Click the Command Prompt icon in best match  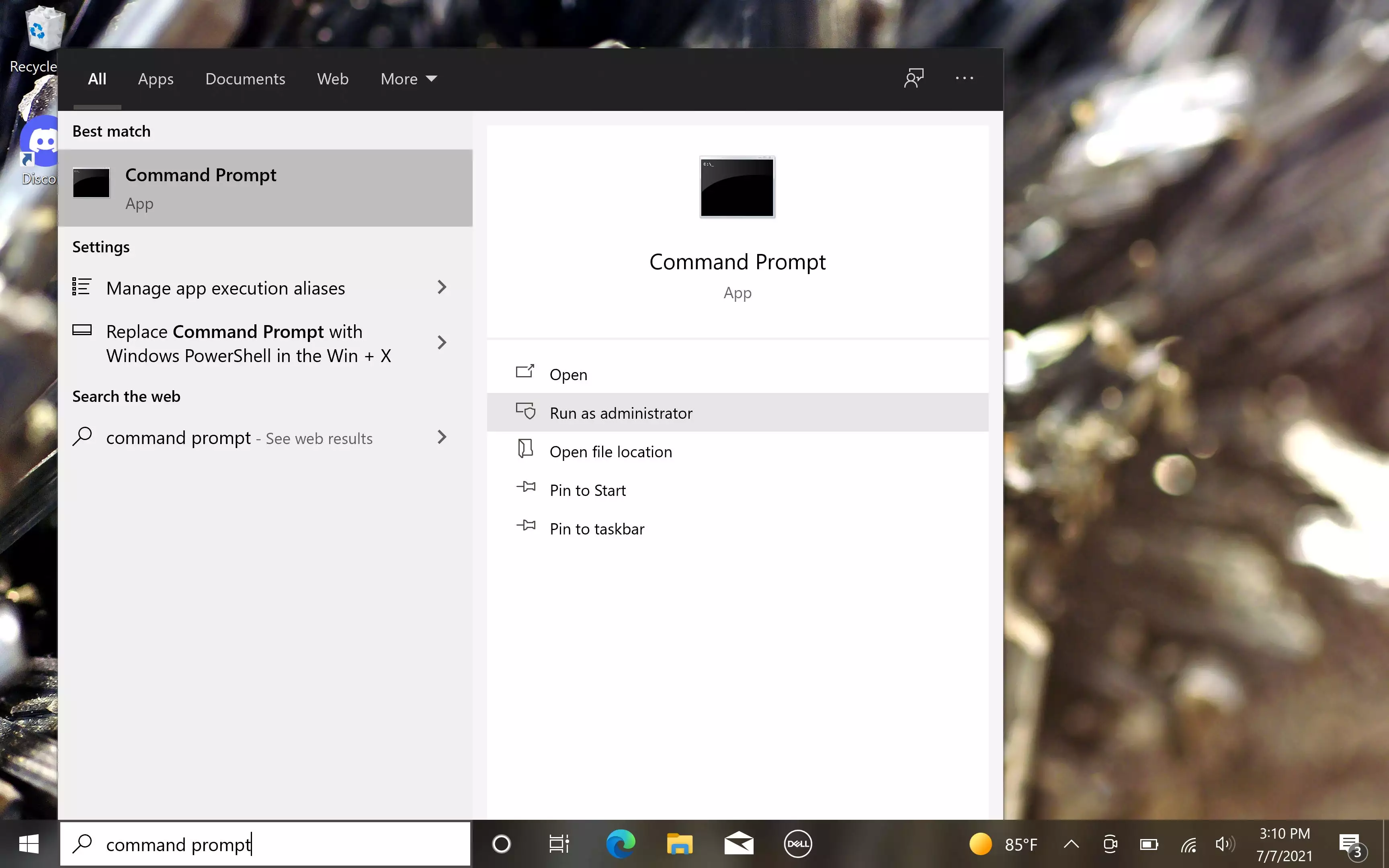coord(91,182)
